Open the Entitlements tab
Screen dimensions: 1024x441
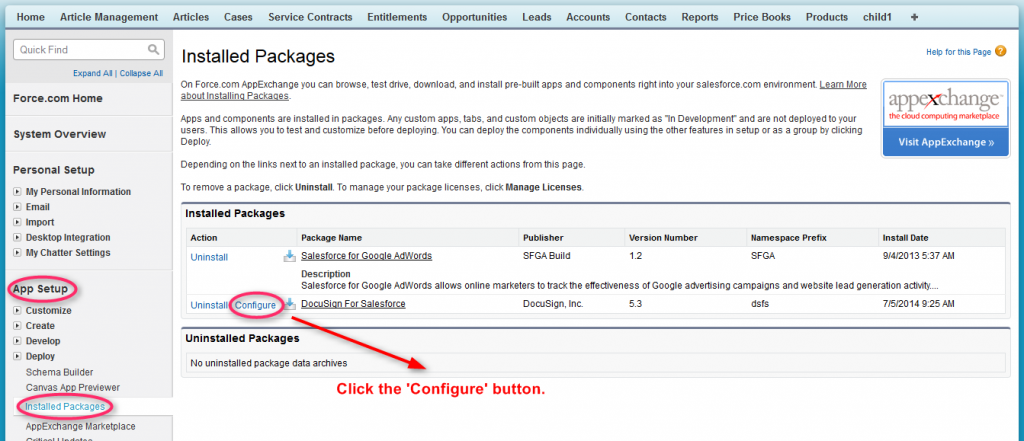point(397,18)
